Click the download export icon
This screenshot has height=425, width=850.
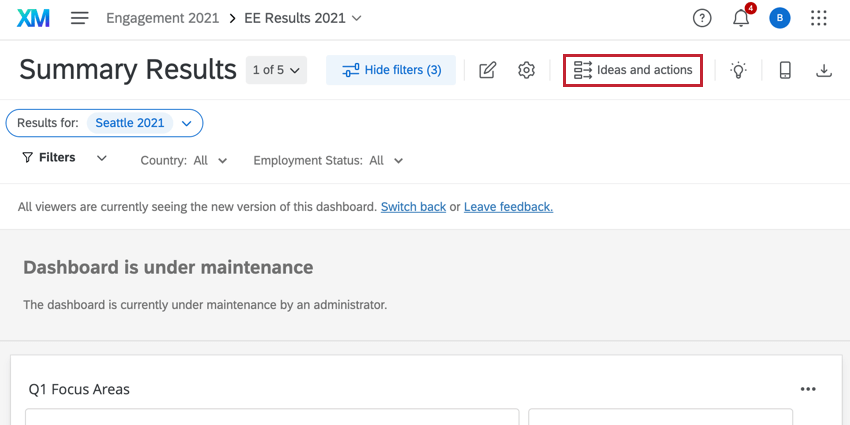pyautogui.click(x=824, y=70)
